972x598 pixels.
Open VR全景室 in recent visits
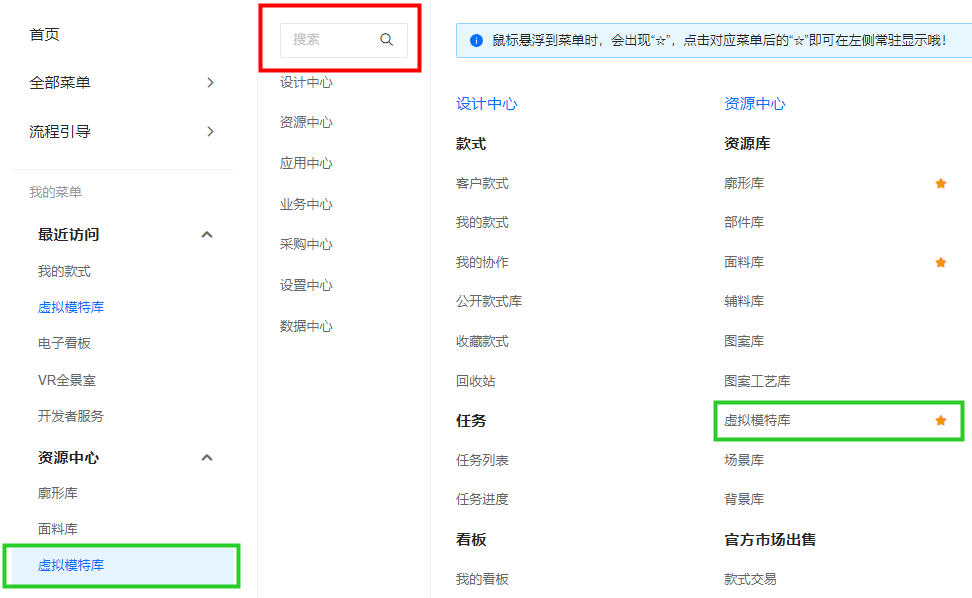click(67, 380)
